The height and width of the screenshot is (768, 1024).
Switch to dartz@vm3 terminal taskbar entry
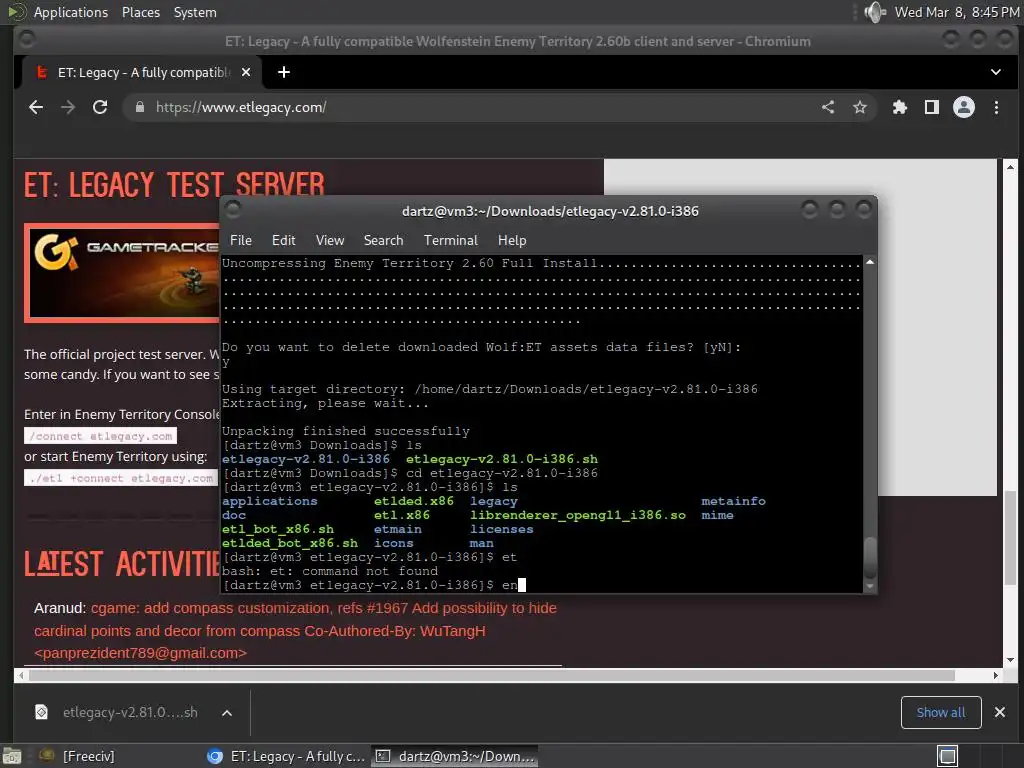tap(455, 756)
